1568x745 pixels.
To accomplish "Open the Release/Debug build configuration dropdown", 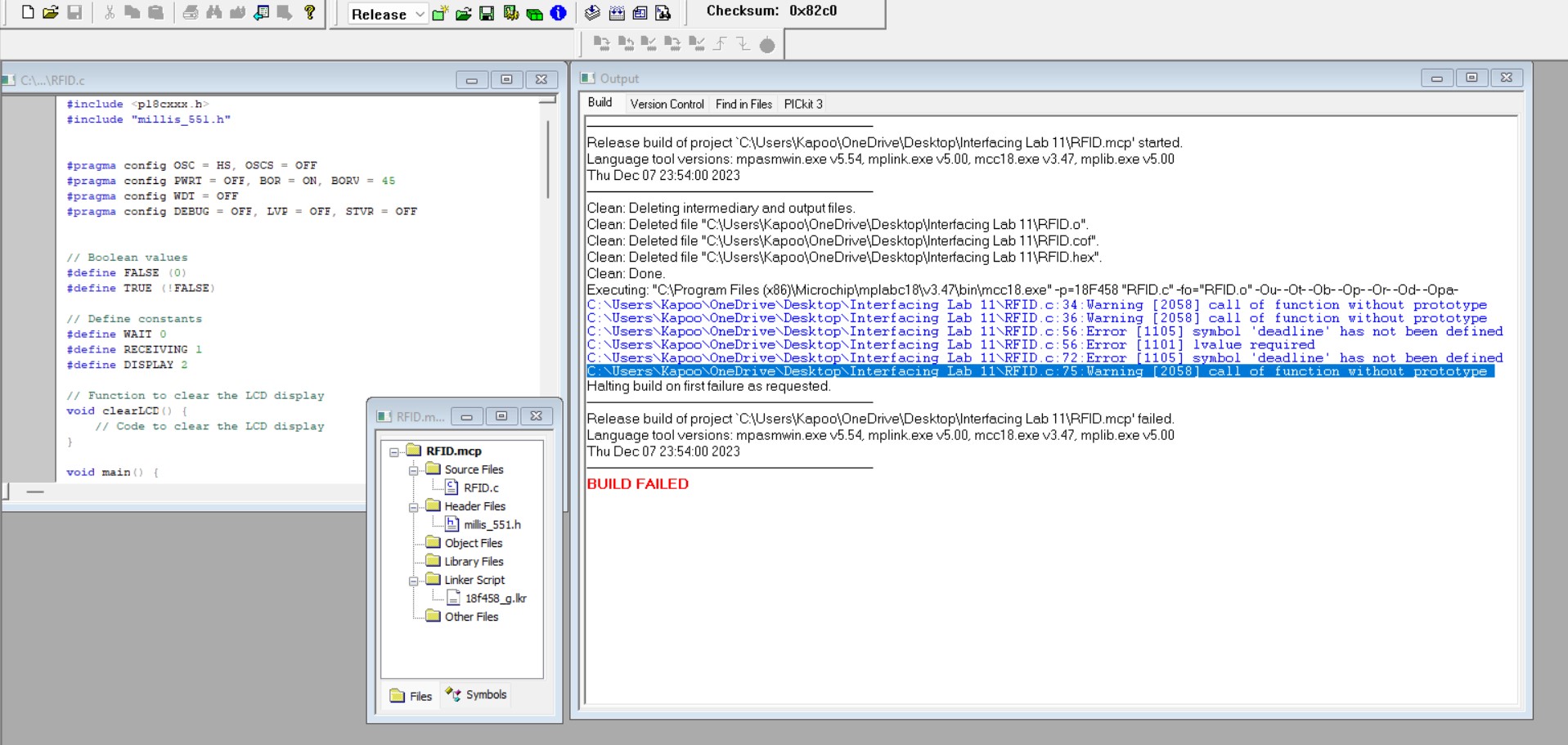I will coord(419,14).
